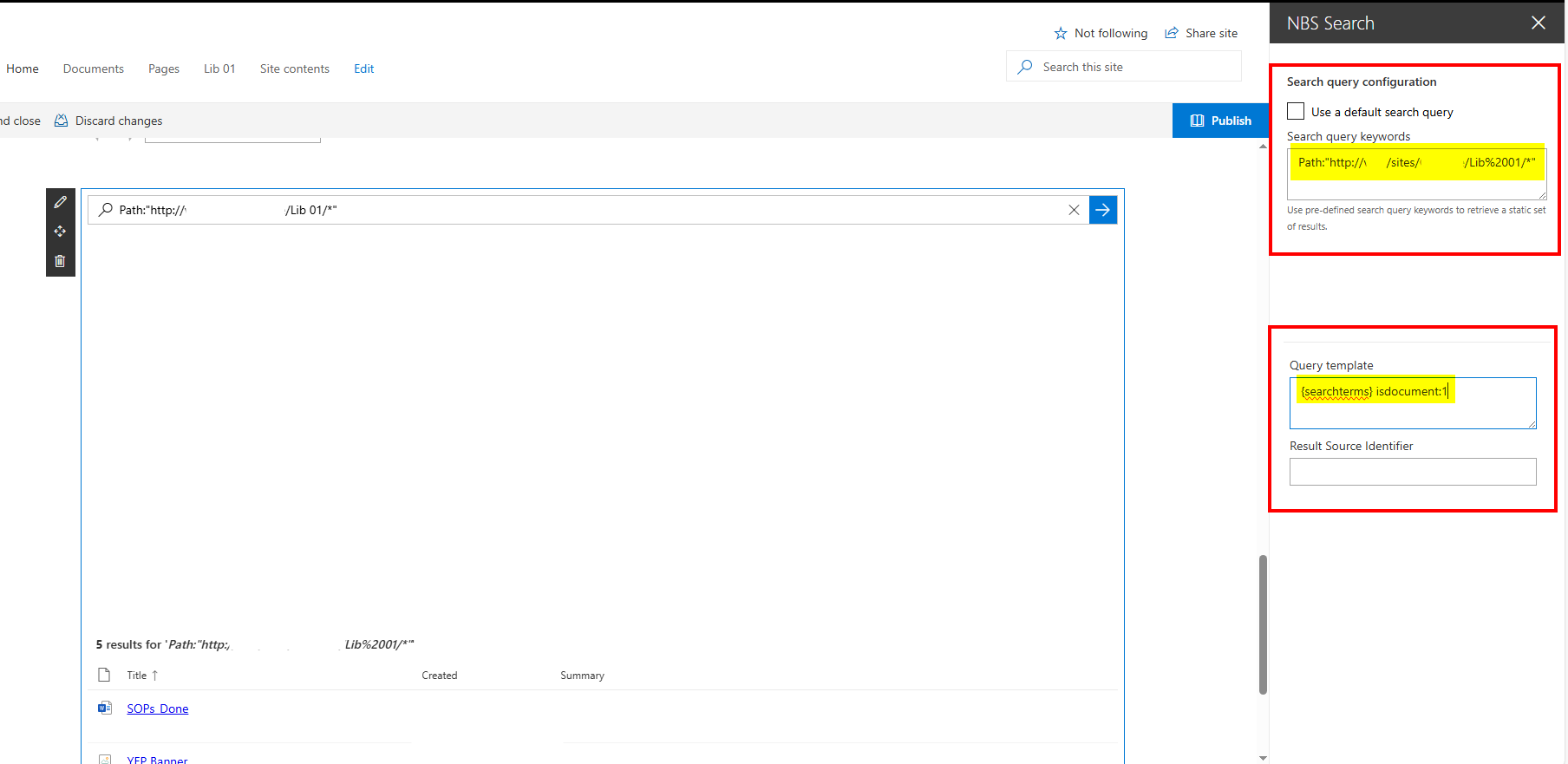
Task: Click the Publish button
Action: pyautogui.click(x=1220, y=121)
